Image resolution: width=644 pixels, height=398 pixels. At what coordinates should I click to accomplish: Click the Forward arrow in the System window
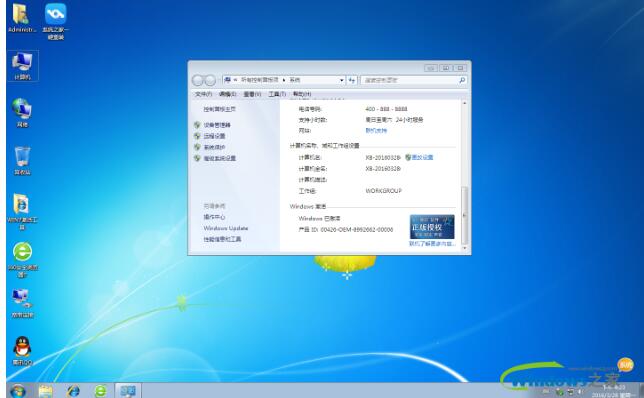click(210, 80)
